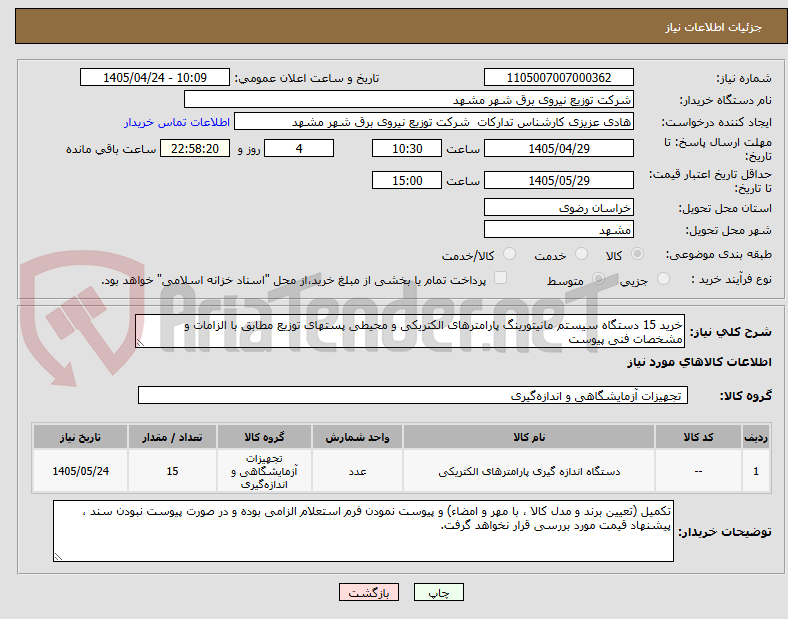Click the خراسان رضوی province field
This screenshot has height=619, width=788.
[558, 207]
